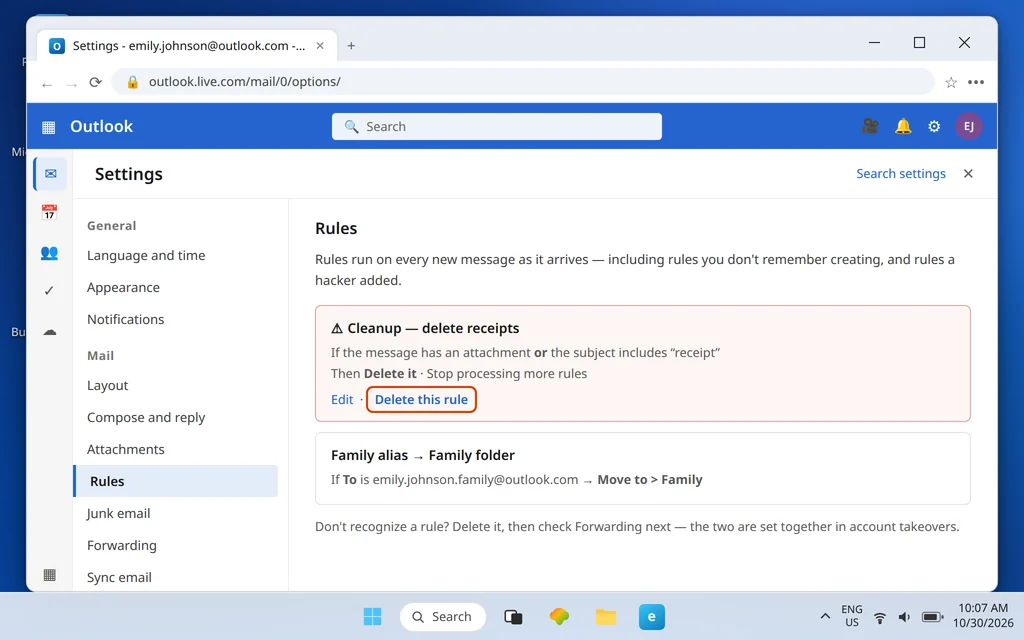The height and width of the screenshot is (640, 1024).
Task: Open File Explorer from the taskbar
Action: click(x=605, y=616)
